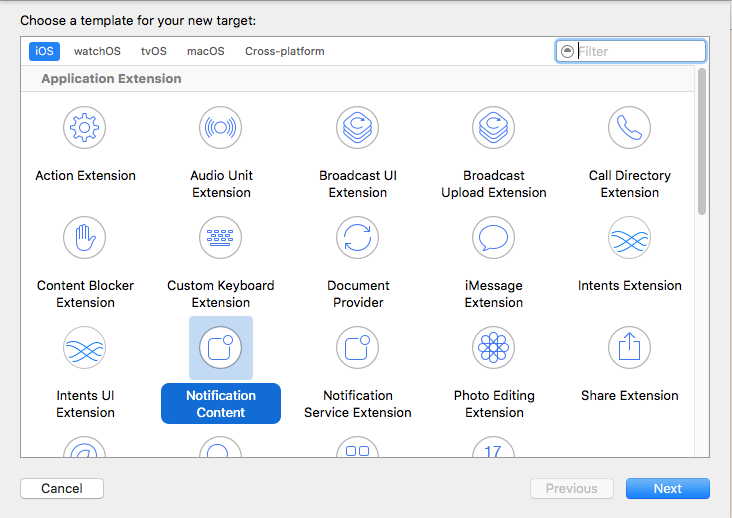Screen dimensions: 732x518
Task: Switch to the tvOS platform tab
Action: pos(153,51)
